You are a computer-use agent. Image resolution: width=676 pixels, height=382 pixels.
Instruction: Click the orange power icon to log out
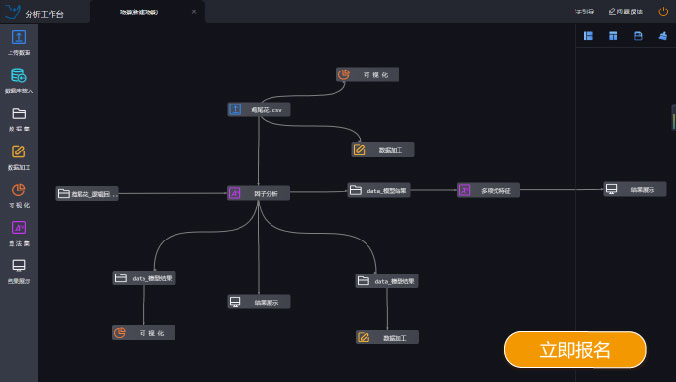tap(663, 12)
